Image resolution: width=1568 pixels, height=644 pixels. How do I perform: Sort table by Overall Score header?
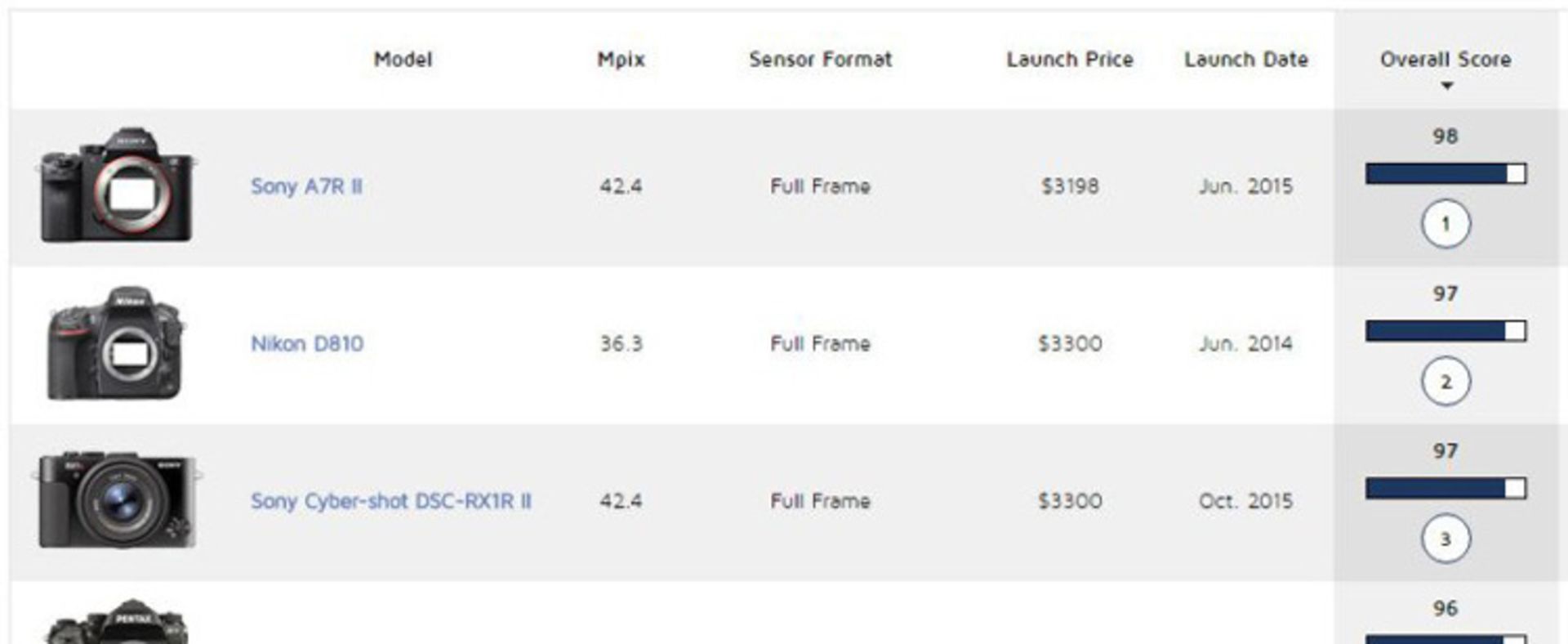coord(1445,59)
